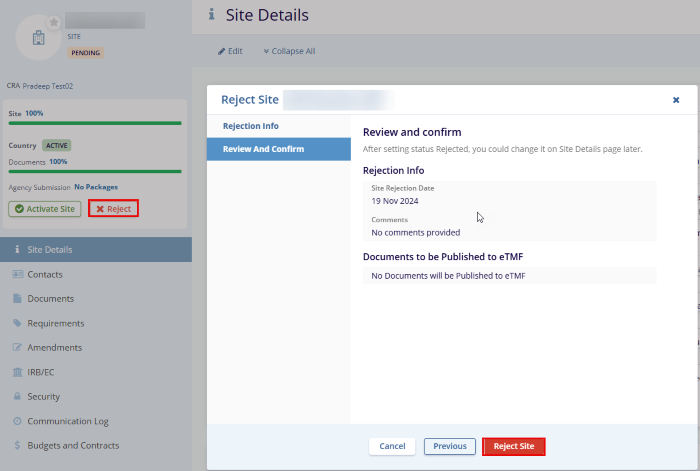
Task: Click the Edit pencil toolbar item
Action: (230, 51)
